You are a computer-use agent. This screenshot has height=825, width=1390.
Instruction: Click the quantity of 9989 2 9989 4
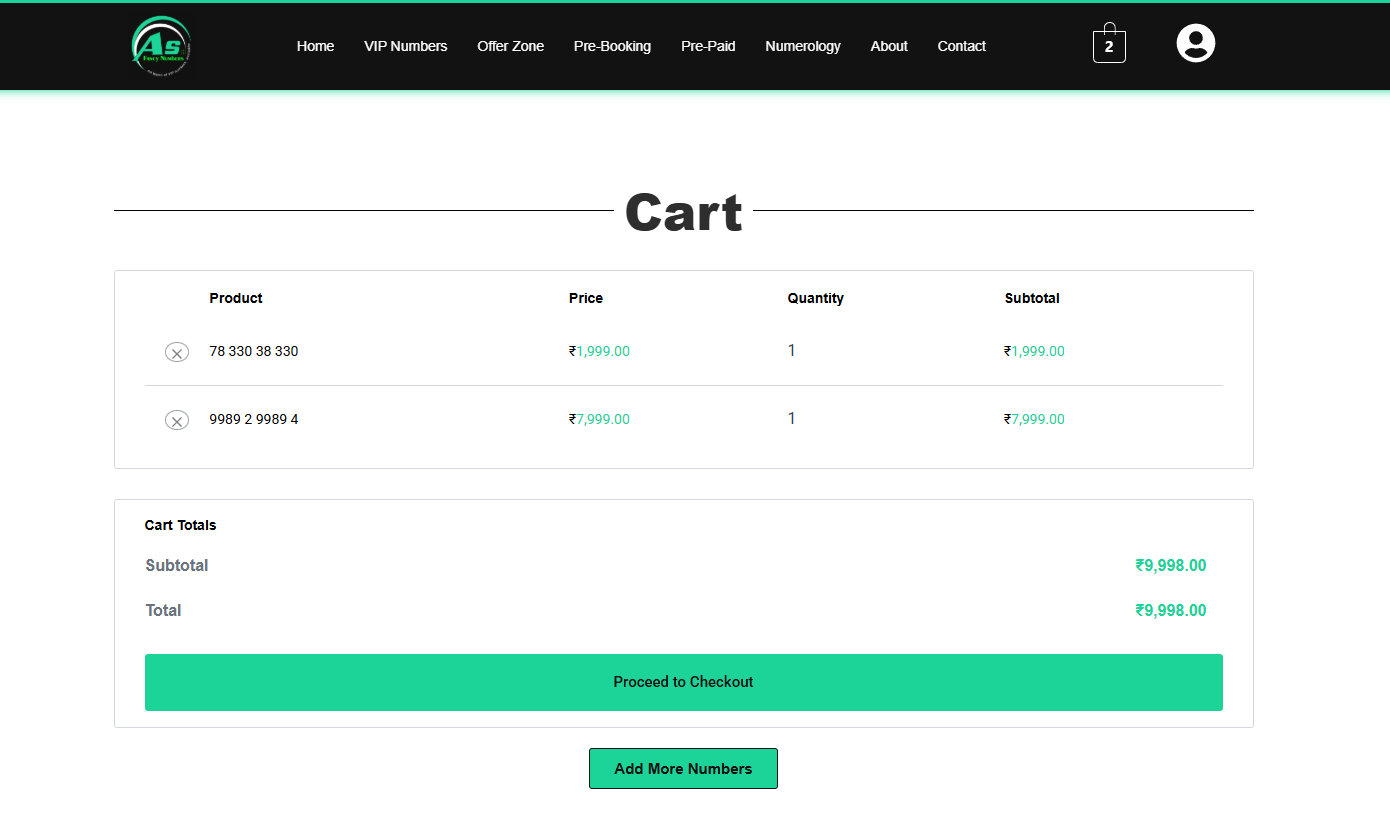tap(791, 418)
